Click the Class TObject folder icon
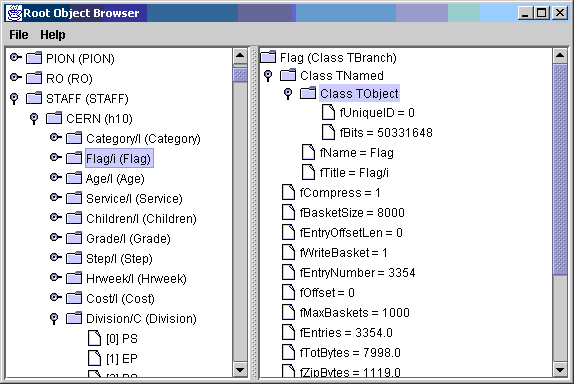 click(308, 93)
